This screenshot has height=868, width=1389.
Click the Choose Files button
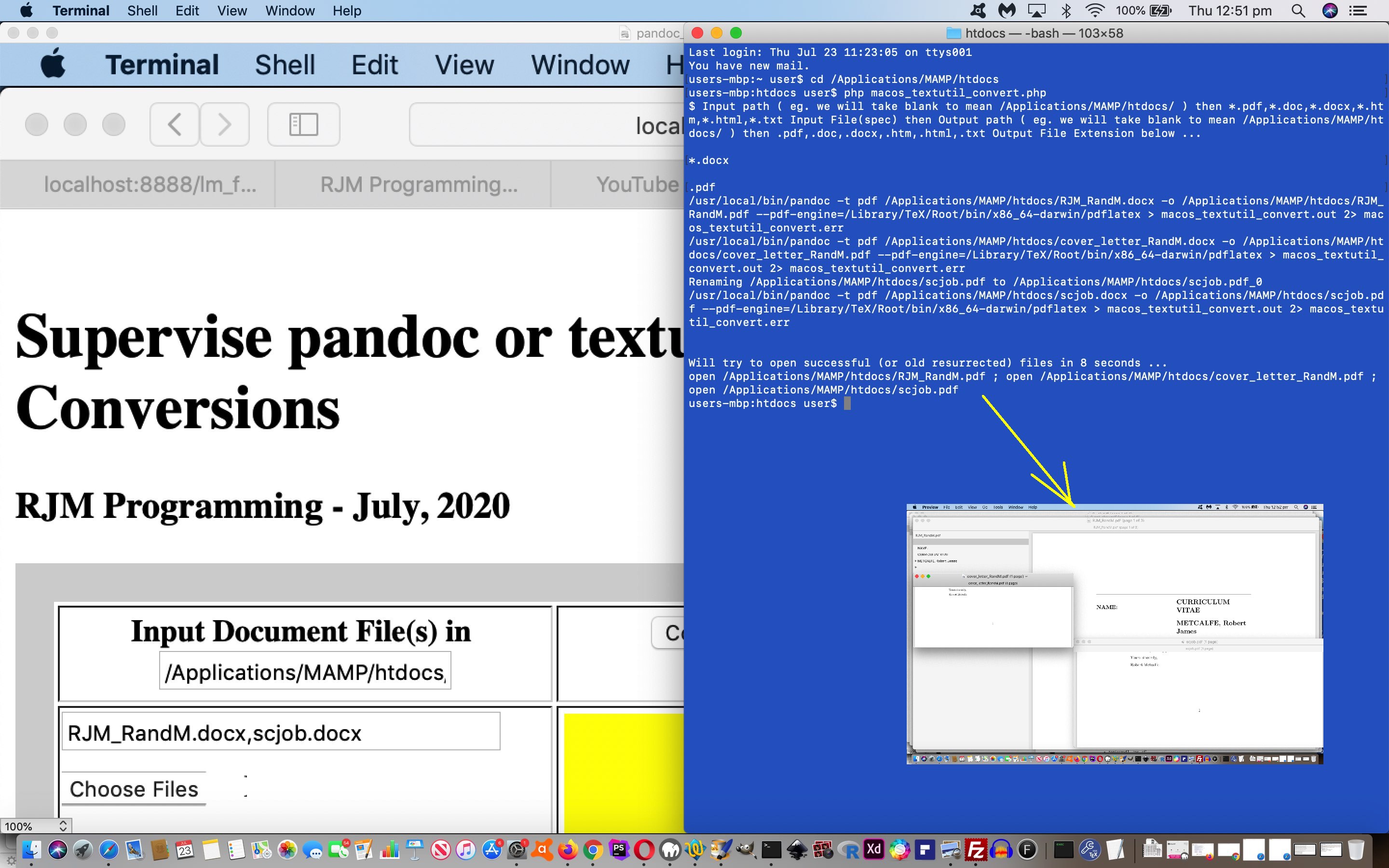[134, 789]
